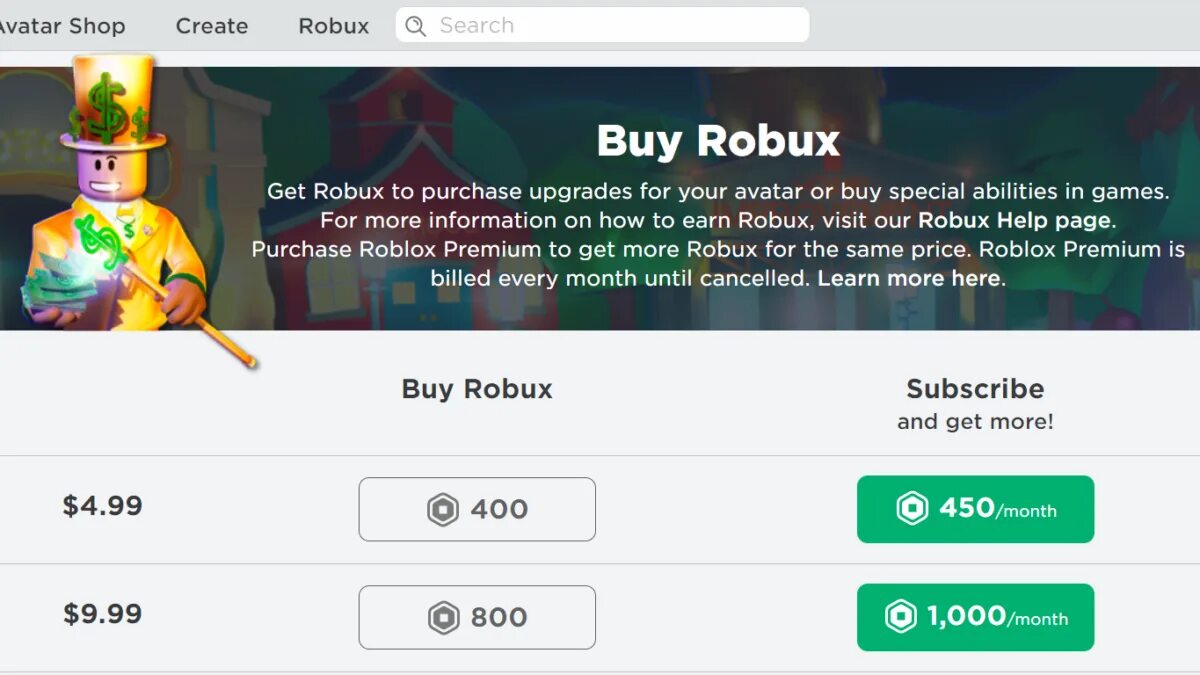Click the $4.99 price label

(x=103, y=506)
